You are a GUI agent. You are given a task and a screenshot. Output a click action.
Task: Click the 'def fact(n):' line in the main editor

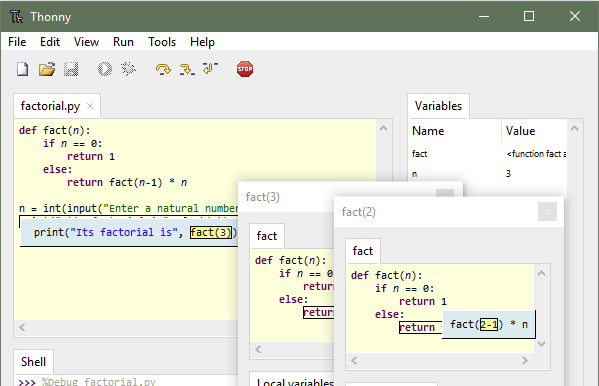tap(55, 130)
